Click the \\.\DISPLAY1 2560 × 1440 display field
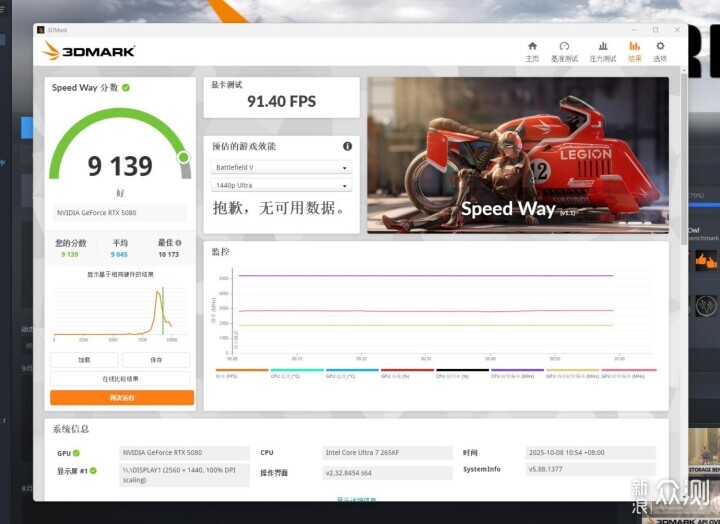The height and width of the screenshot is (524, 720). click(184, 475)
